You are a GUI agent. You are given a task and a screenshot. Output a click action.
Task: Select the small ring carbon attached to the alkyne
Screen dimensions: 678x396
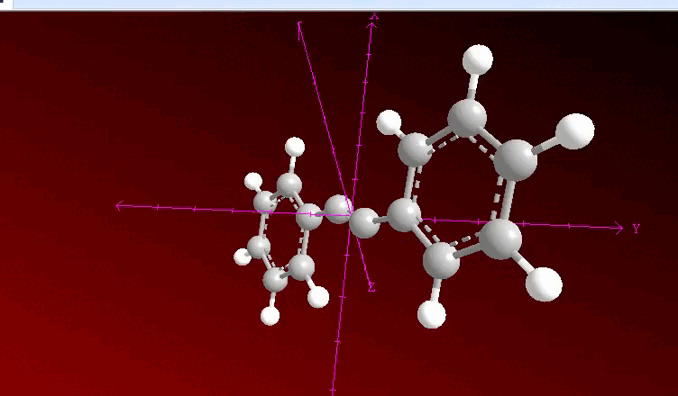coord(309,217)
